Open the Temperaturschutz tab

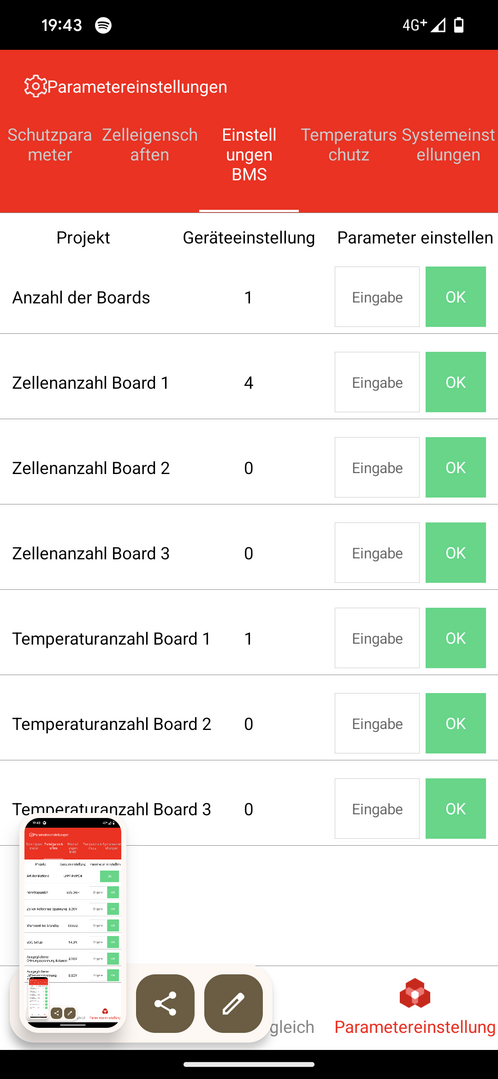coord(349,145)
